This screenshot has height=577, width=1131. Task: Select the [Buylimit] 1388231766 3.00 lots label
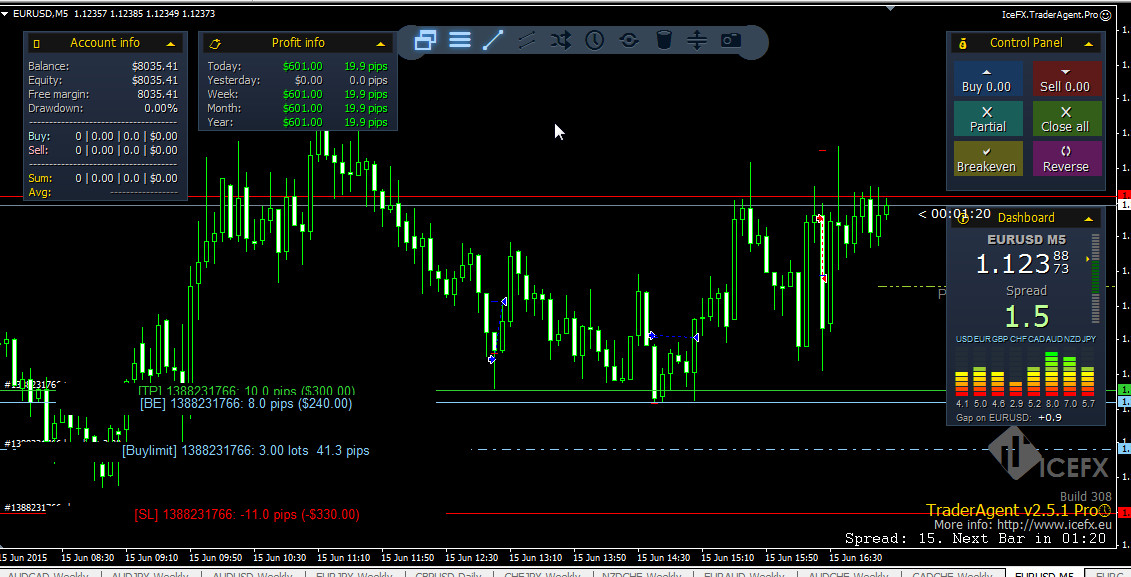pos(245,451)
